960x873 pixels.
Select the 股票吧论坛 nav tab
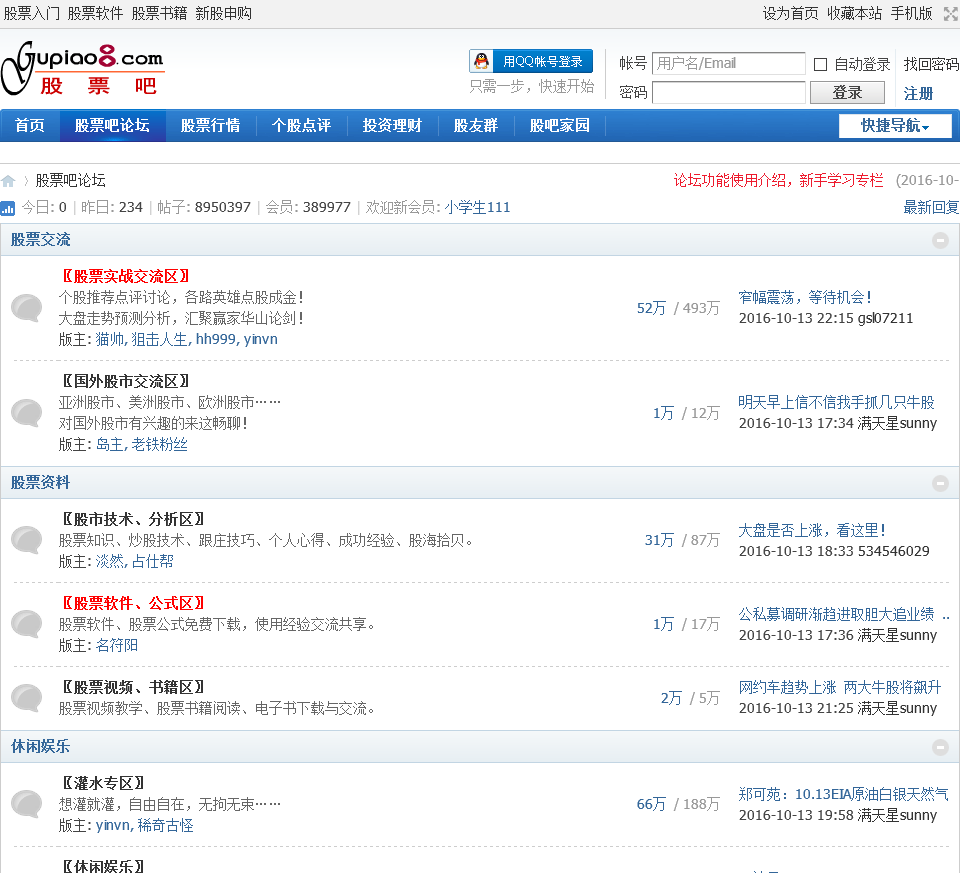(x=113, y=126)
